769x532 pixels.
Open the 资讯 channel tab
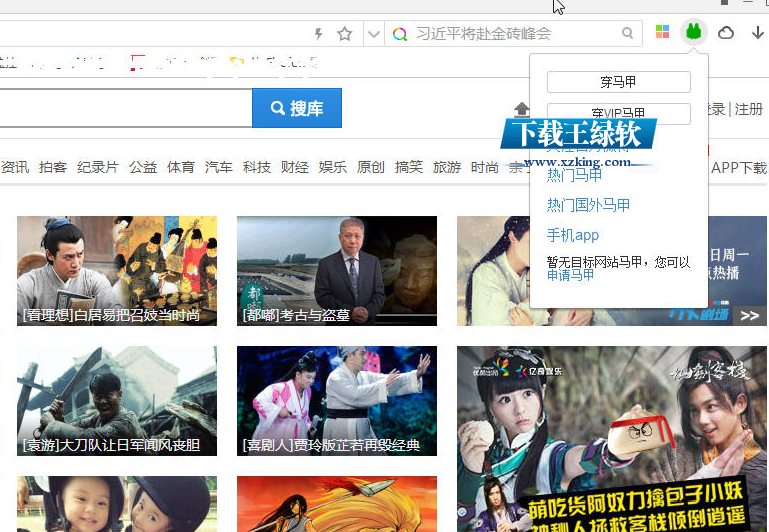click(x=15, y=167)
